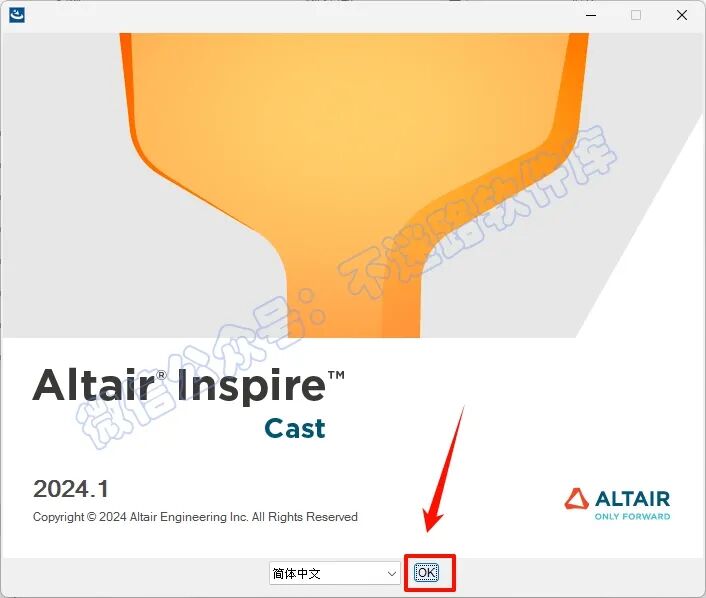Click the 2024.1 version number
Viewport: 706px width, 598px height.
tap(71, 489)
